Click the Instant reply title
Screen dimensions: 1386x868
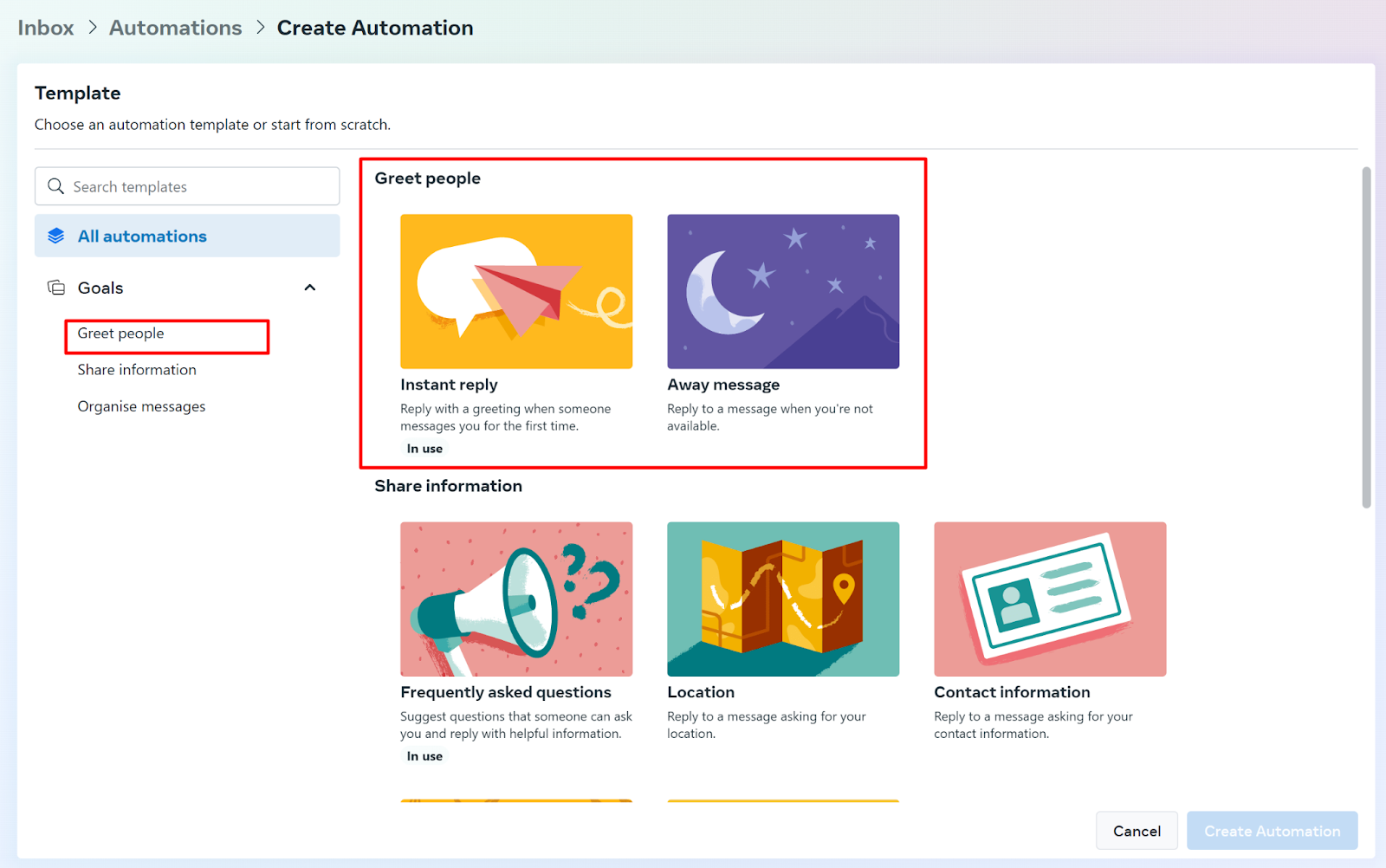point(449,385)
